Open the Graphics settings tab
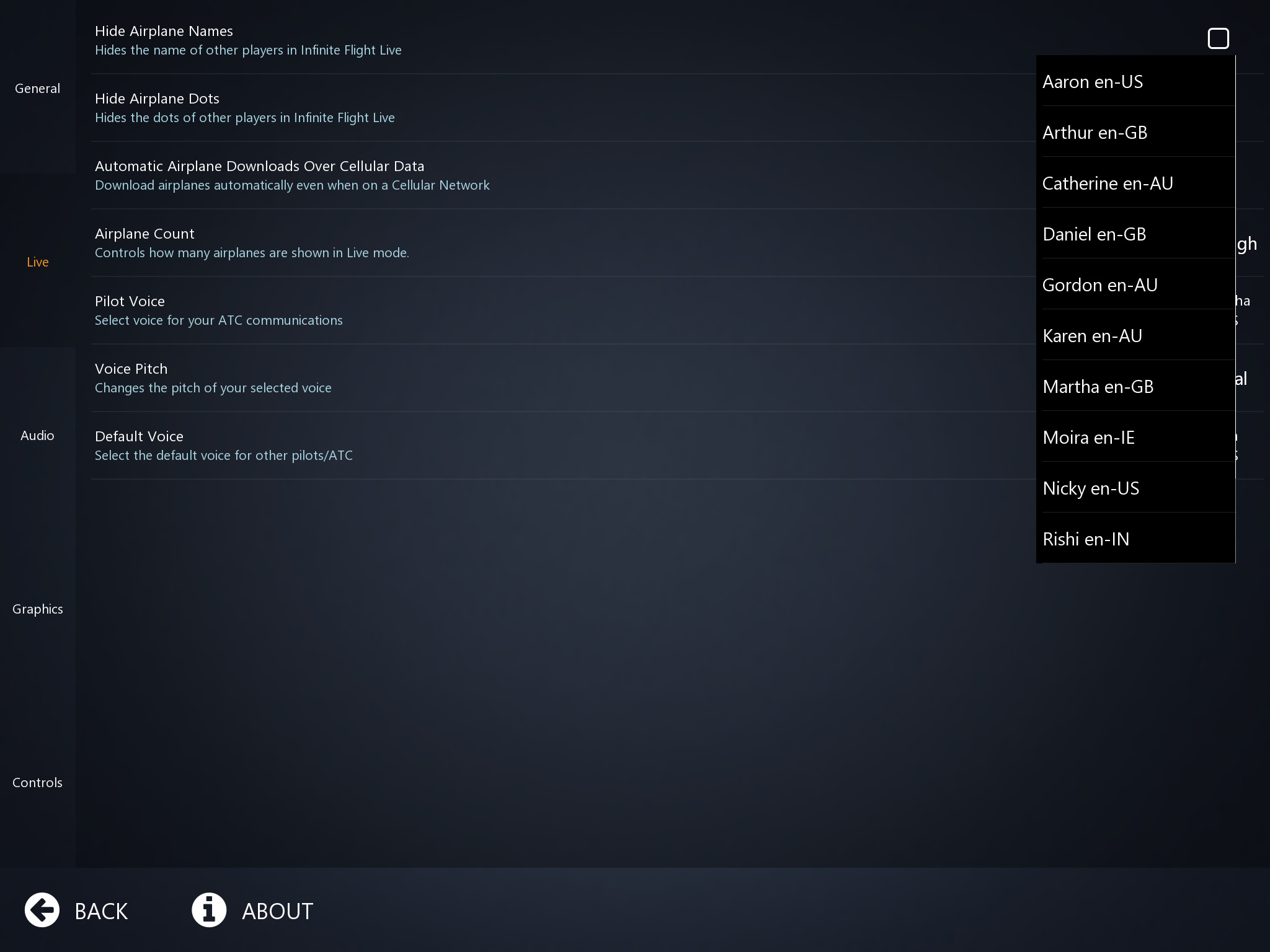This screenshot has height=952, width=1270. pos(38,609)
